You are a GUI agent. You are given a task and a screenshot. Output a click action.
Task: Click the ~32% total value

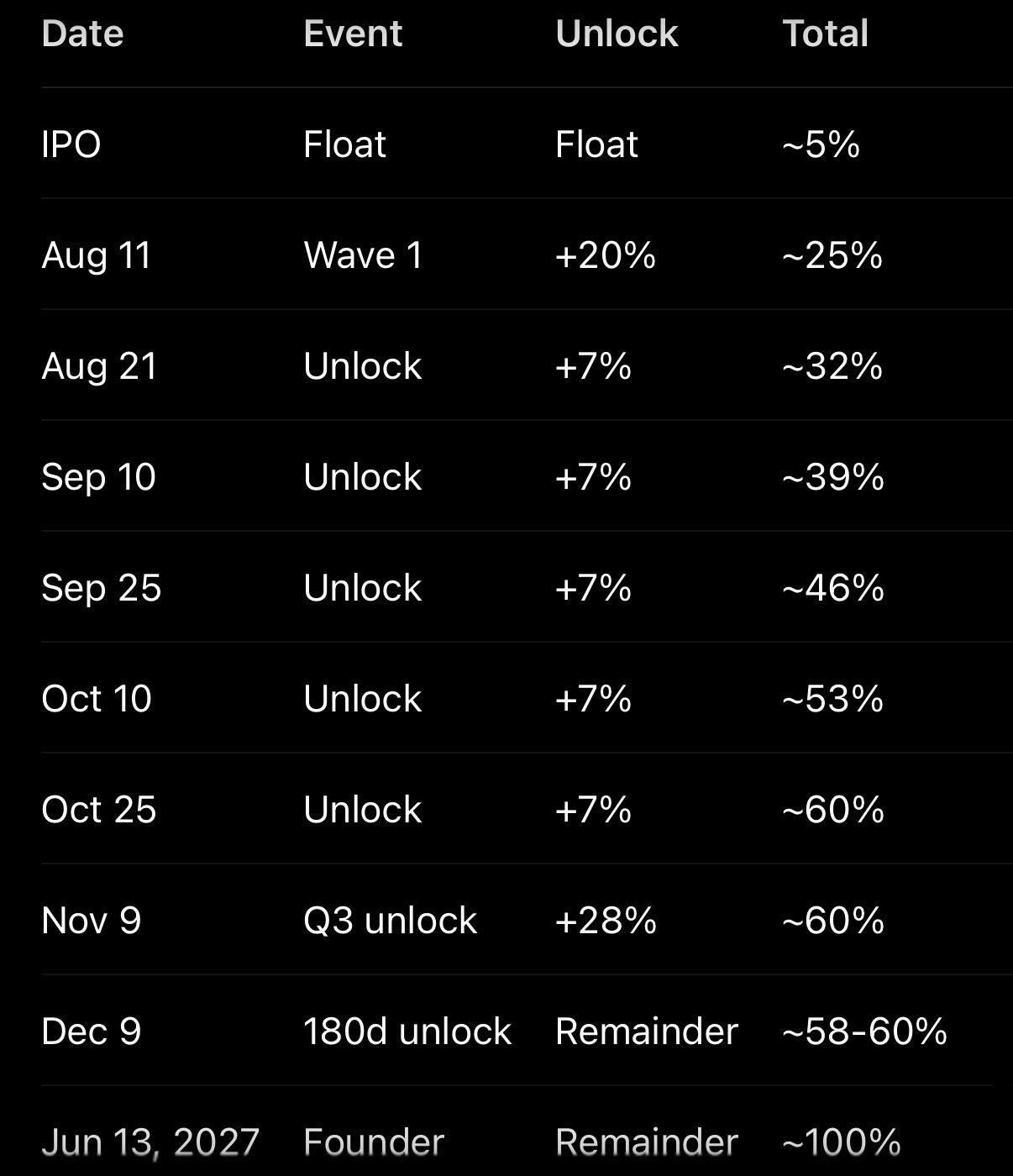(x=832, y=366)
